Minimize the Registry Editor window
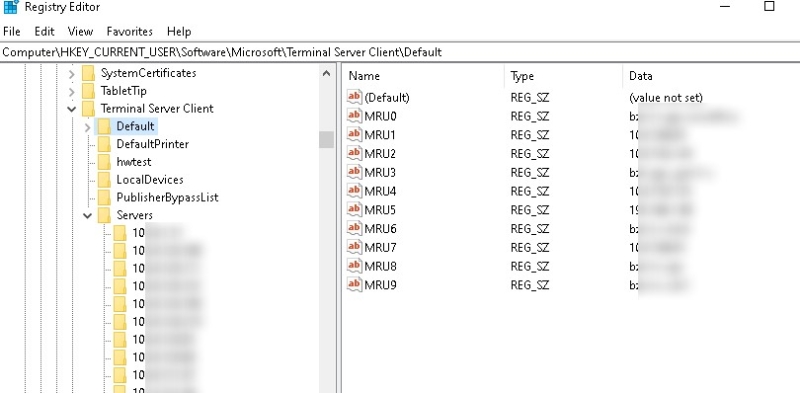The width and height of the screenshot is (800, 393). click(x=725, y=7)
